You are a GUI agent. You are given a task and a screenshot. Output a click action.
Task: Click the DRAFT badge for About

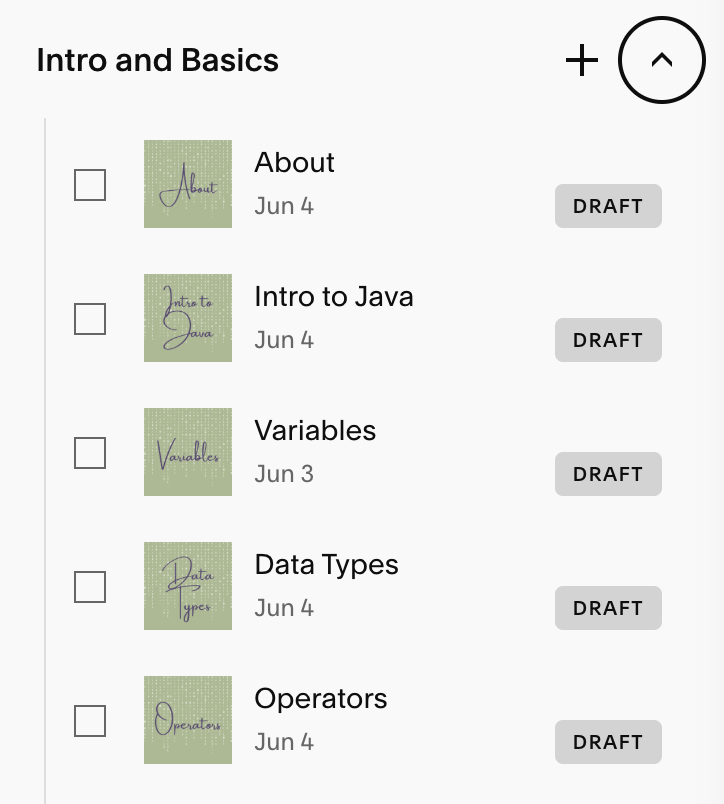[608, 206]
